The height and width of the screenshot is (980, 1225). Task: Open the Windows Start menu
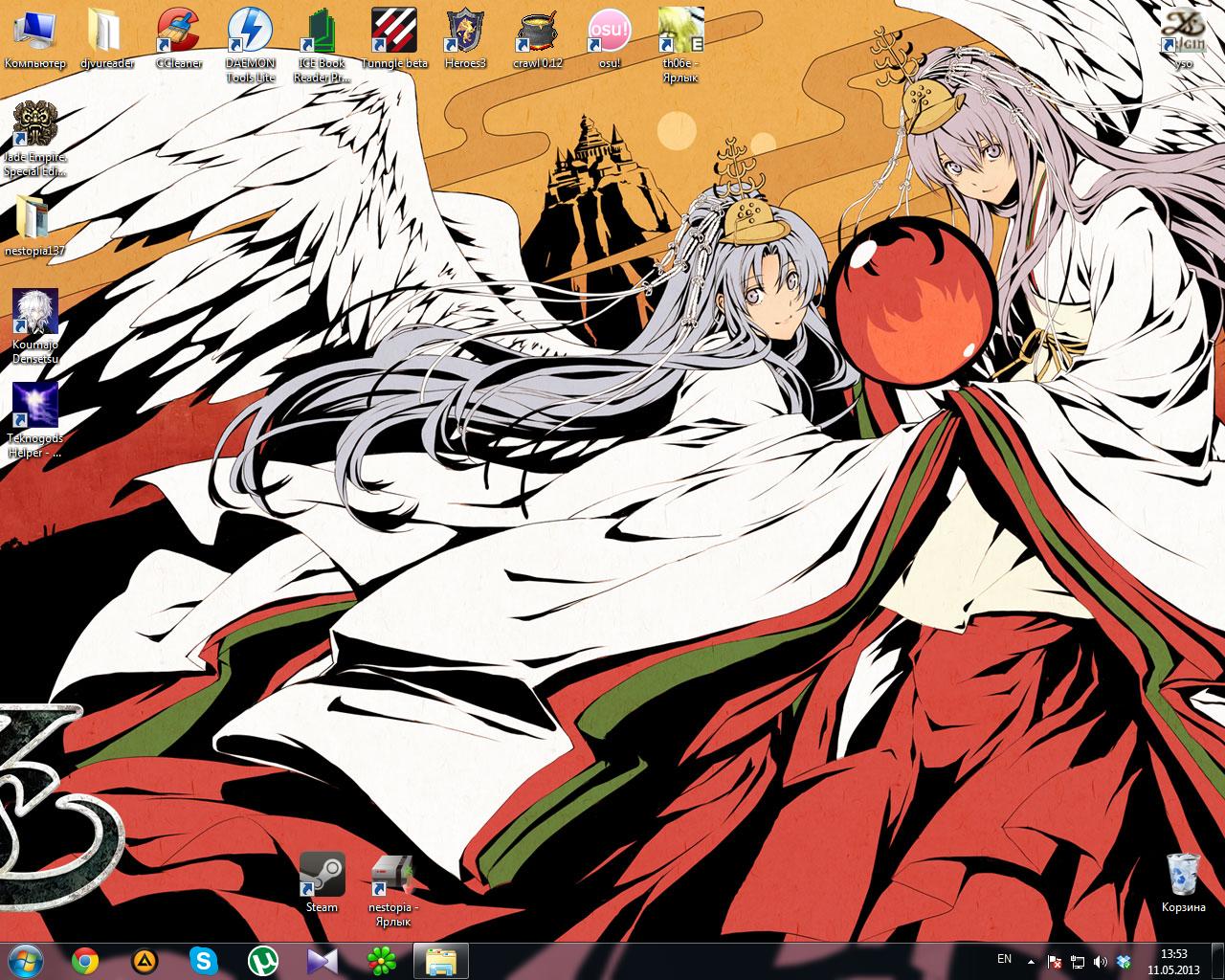[26, 960]
